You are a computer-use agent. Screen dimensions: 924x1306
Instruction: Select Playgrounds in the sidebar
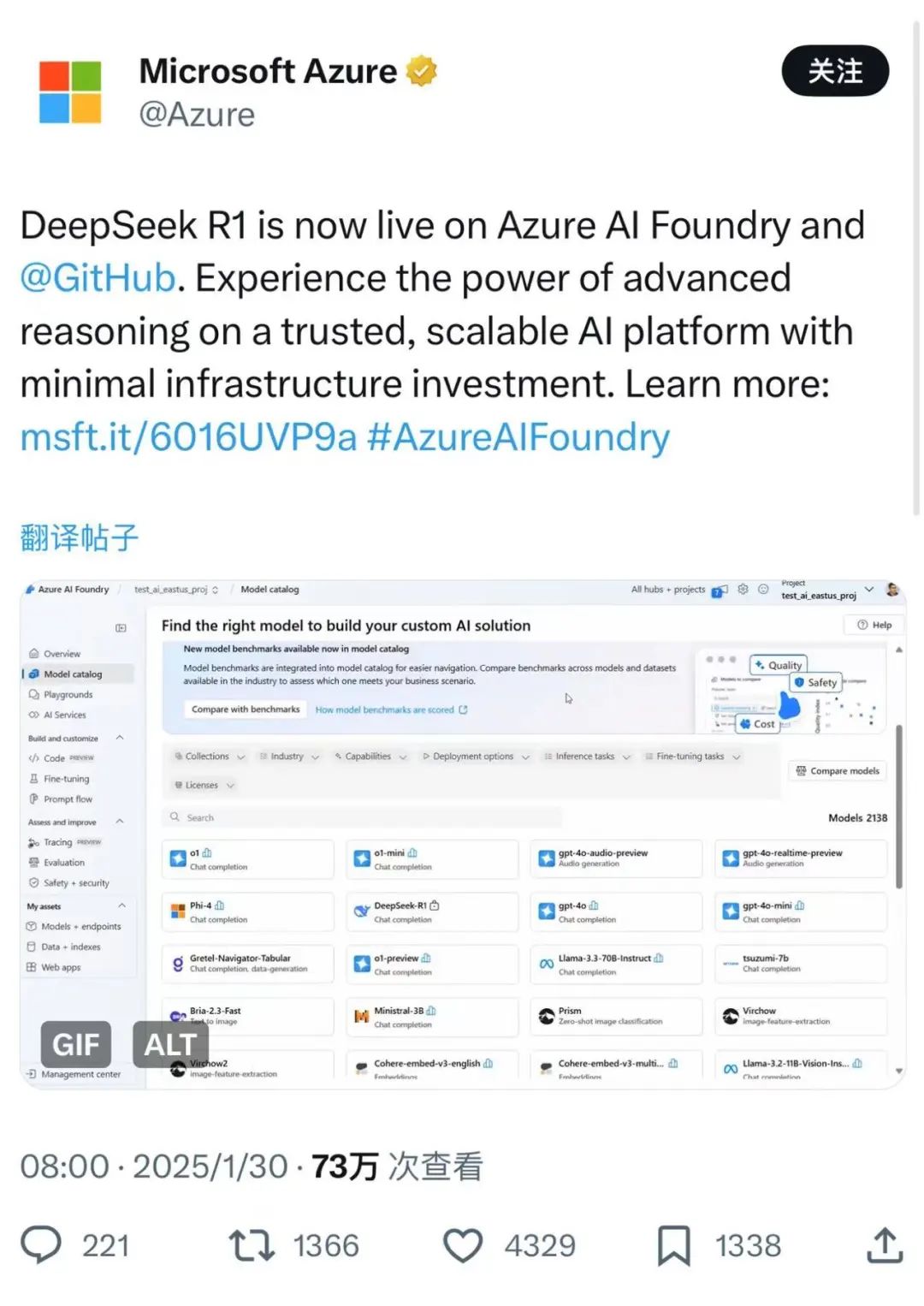click(x=67, y=694)
